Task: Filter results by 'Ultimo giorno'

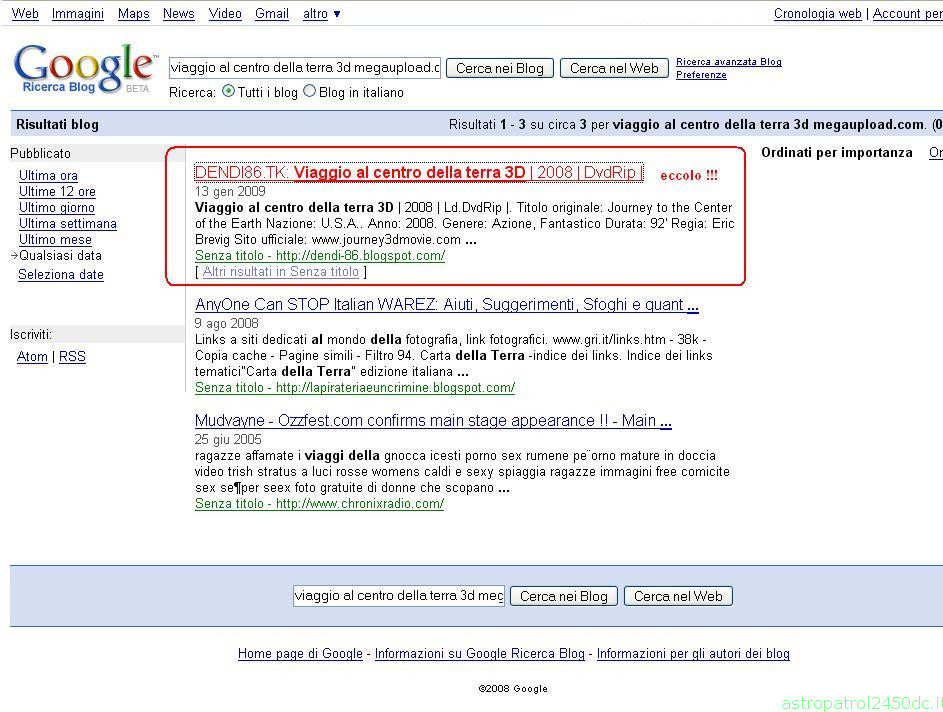Action: [x=57, y=207]
